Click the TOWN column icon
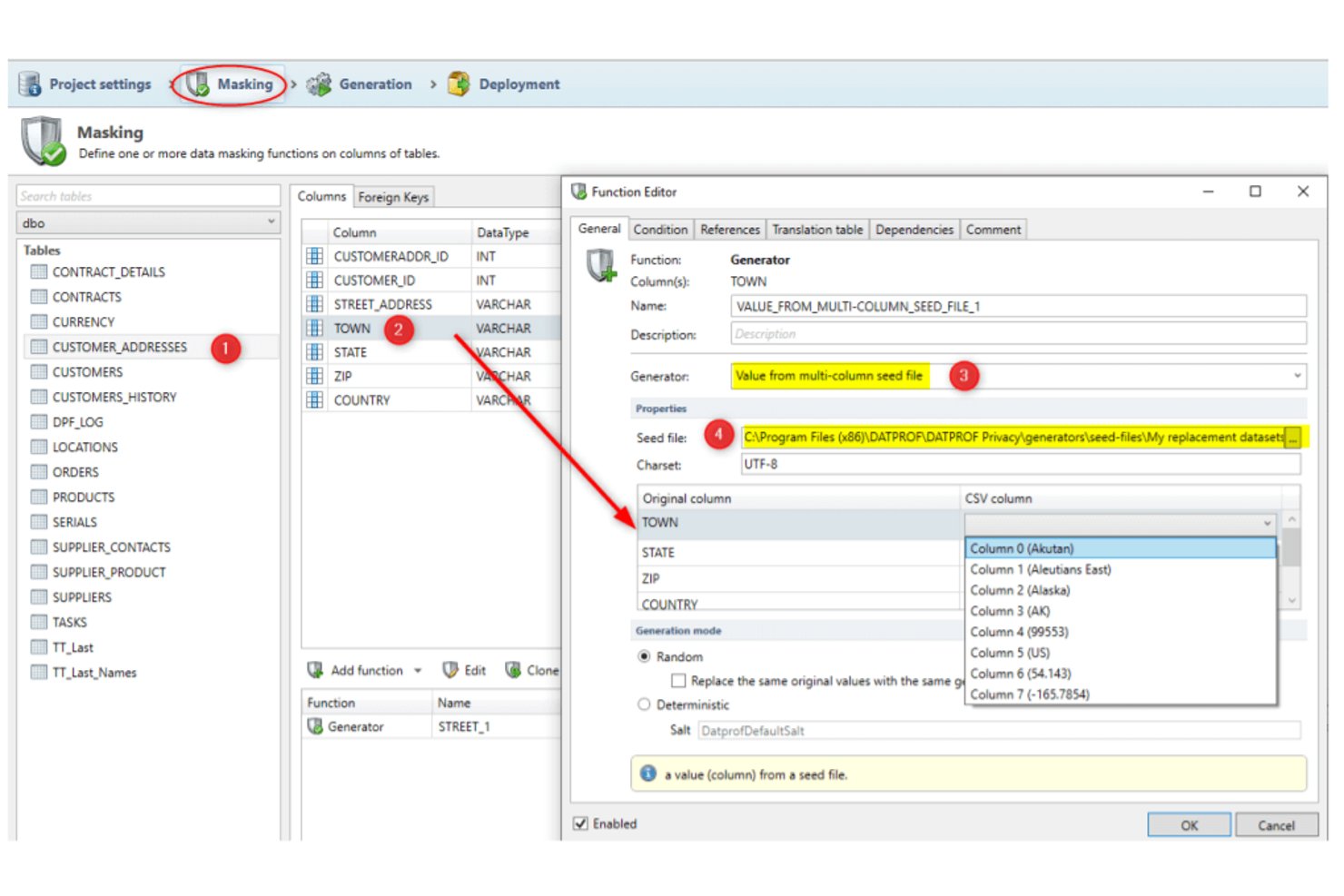 [315, 328]
